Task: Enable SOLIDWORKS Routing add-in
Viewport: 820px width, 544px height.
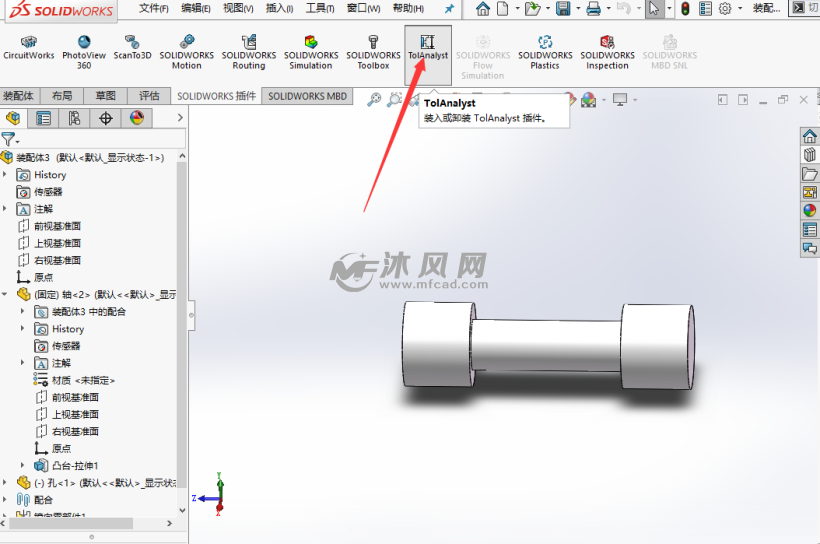Action: pos(249,52)
